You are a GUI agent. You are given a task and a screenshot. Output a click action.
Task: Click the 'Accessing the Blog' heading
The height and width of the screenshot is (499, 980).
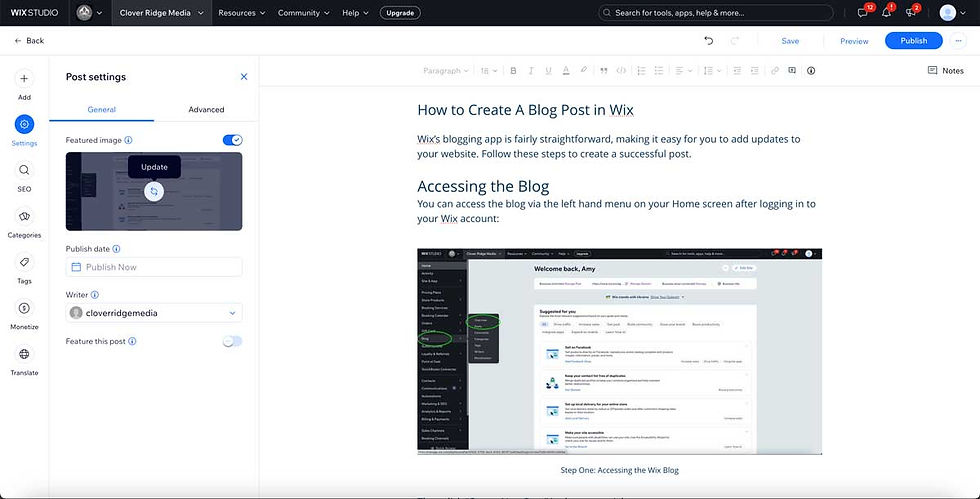coord(483,186)
